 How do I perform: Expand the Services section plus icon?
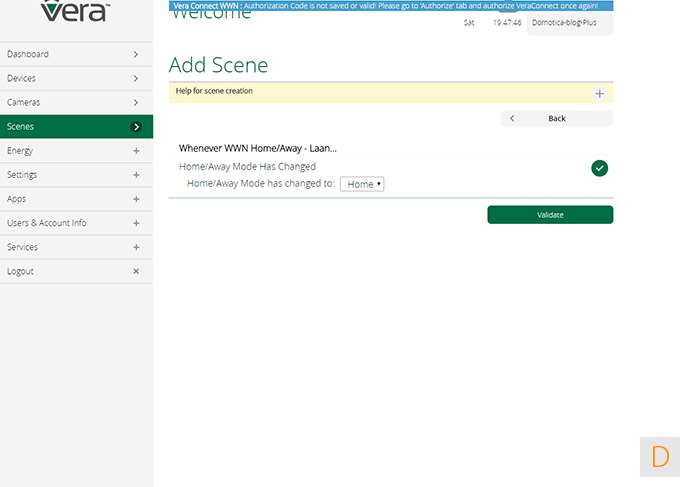pos(136,247)
